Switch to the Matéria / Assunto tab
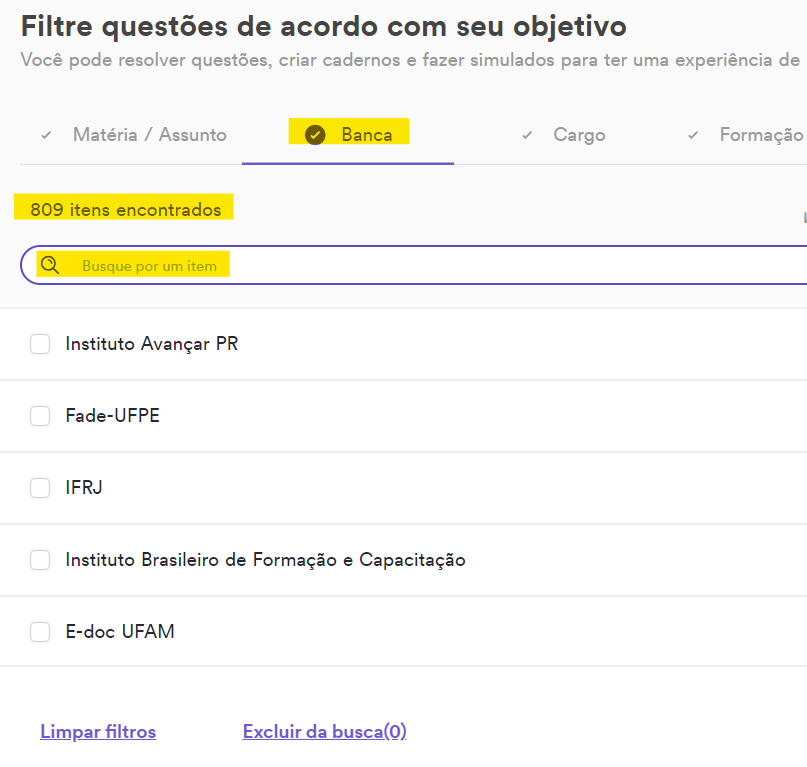Viewport: 807px width, 767px height. coord(149,135)
